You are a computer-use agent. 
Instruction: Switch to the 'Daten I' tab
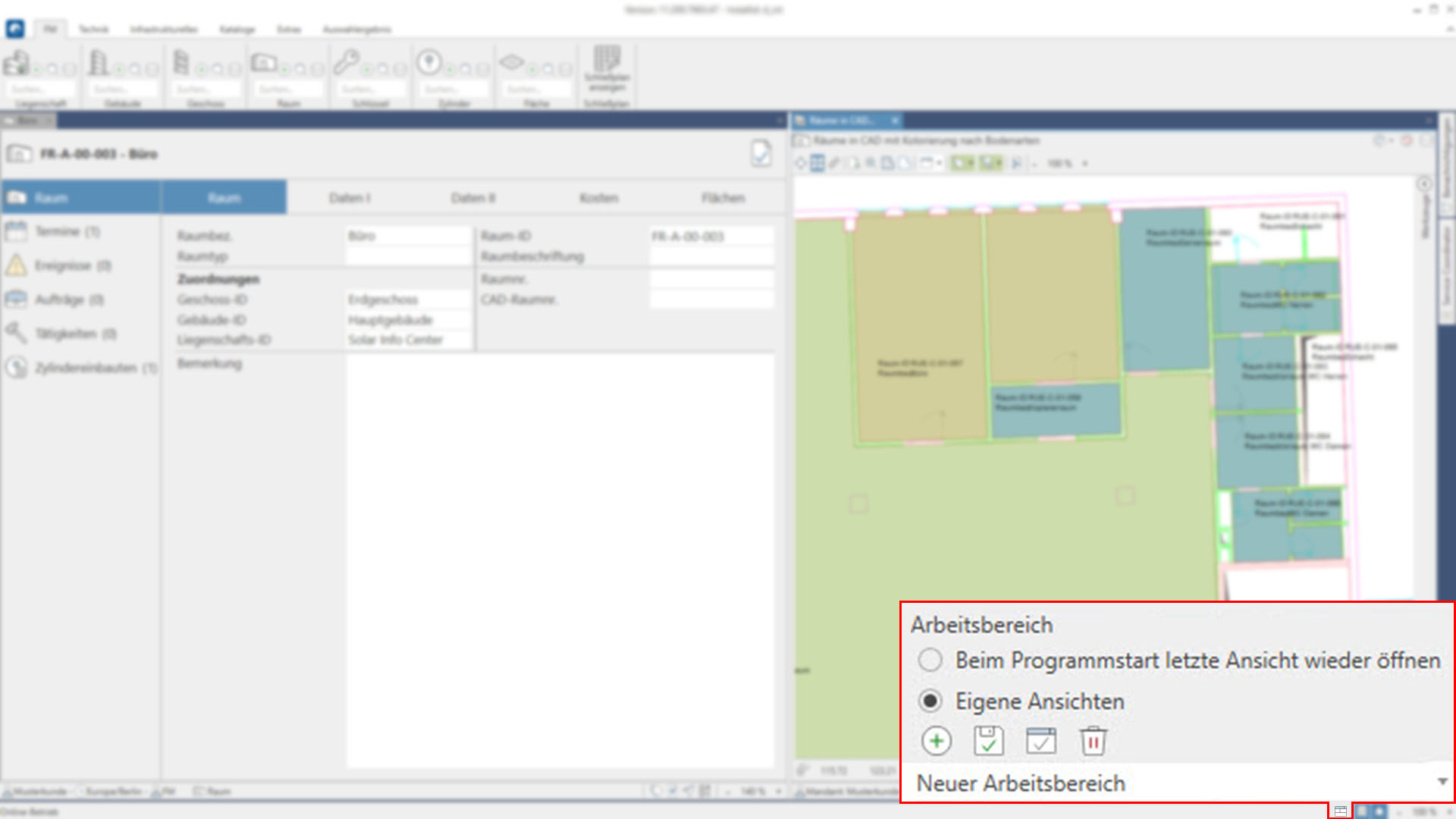tap(350, 198)
